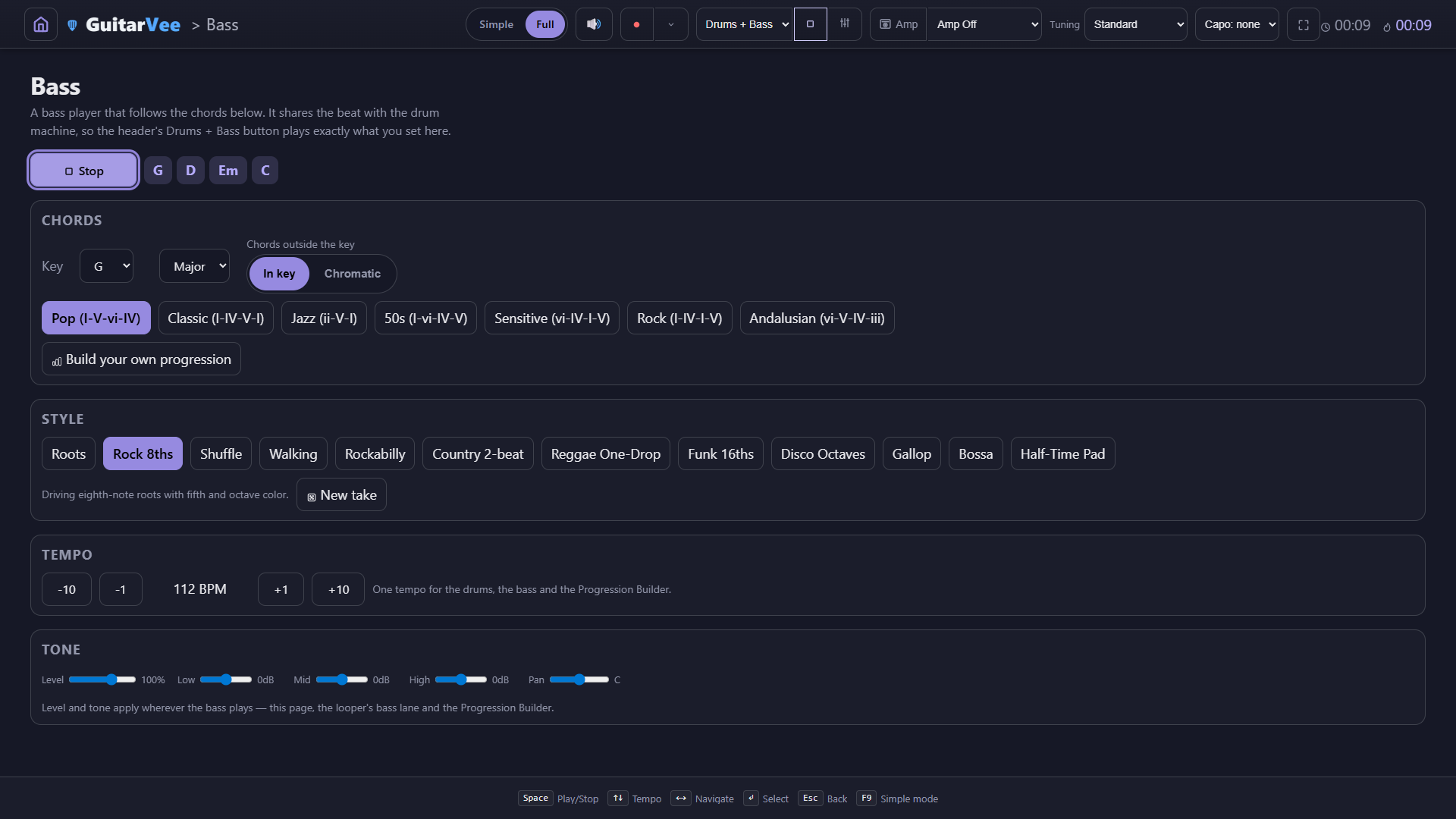Stop the bass playback

click(x=83, y=171)
